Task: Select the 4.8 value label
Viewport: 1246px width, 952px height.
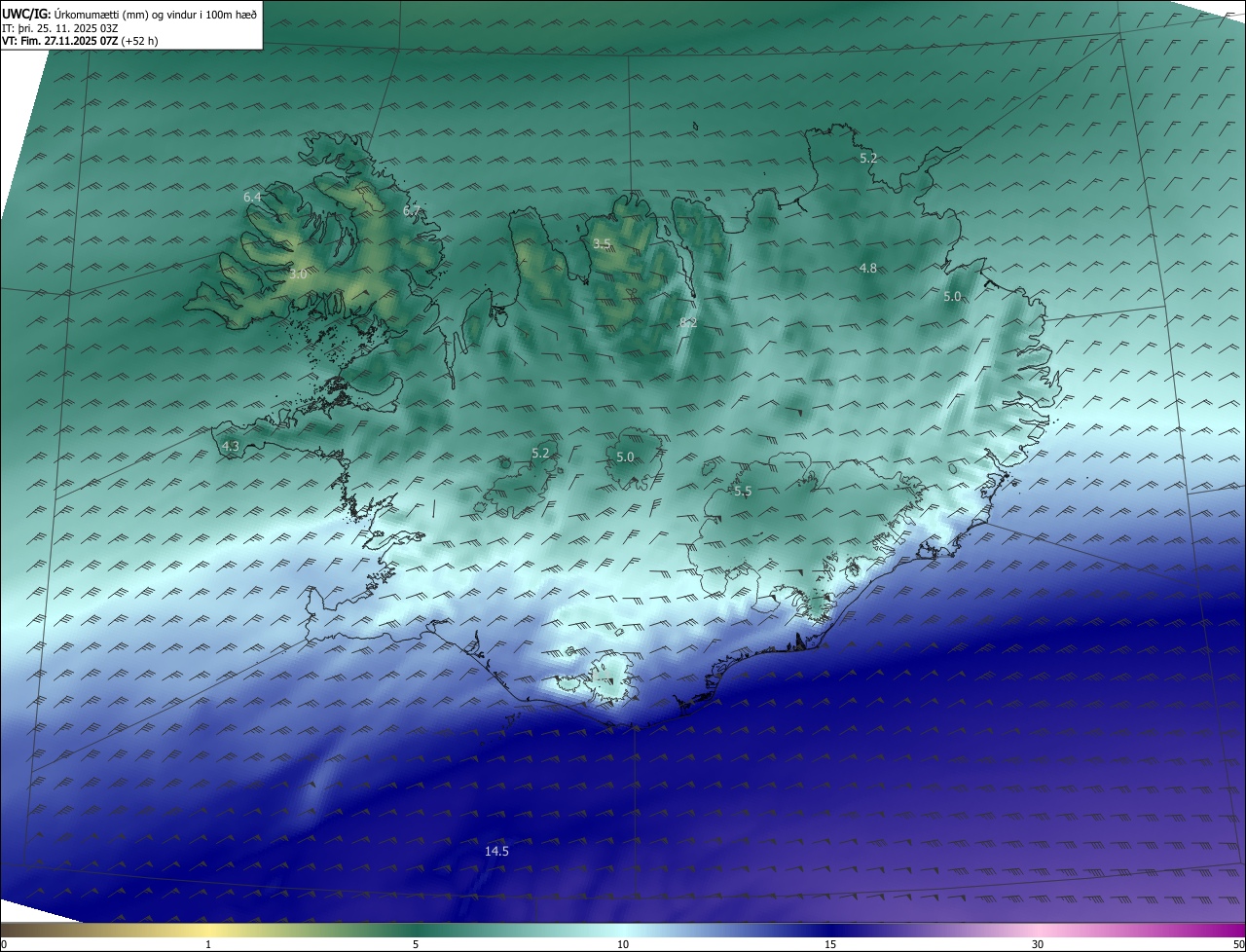Action: (868, 268)
